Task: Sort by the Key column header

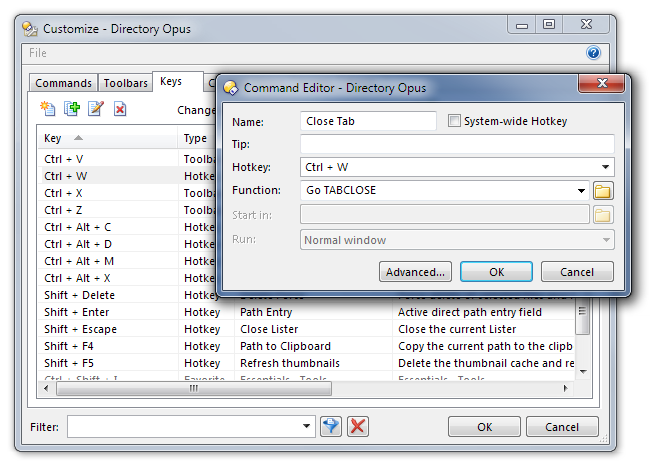Action: [x=107, y=138]
